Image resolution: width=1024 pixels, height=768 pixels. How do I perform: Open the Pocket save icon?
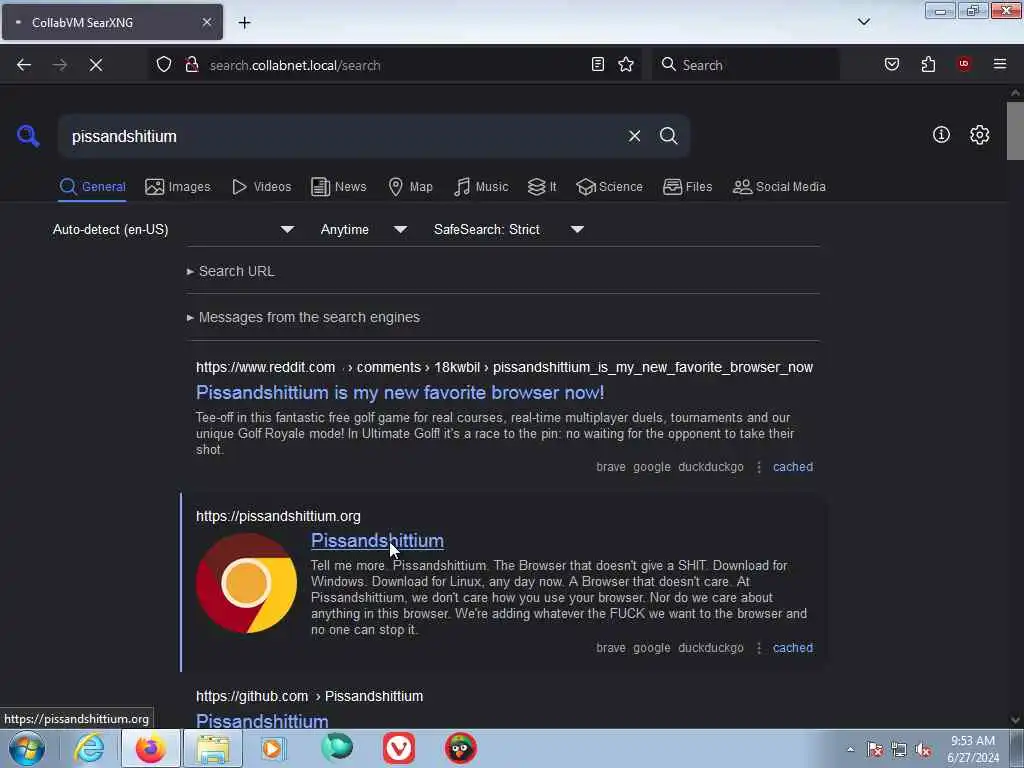point(892,64)
